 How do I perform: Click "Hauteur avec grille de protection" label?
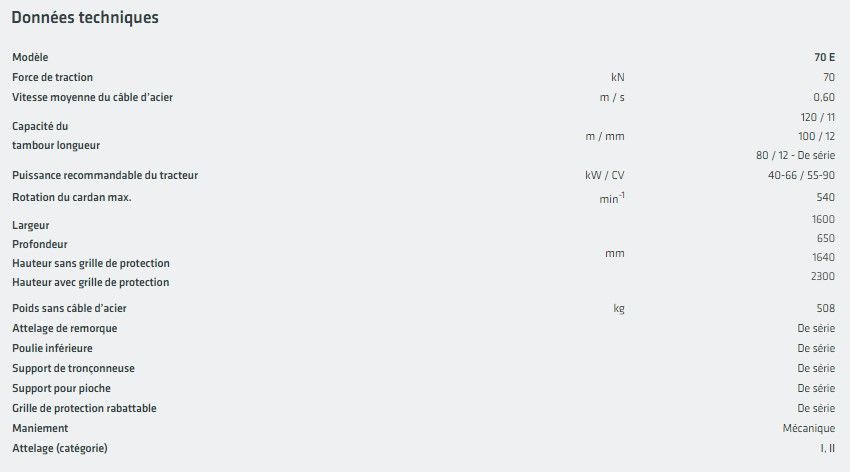91,282
